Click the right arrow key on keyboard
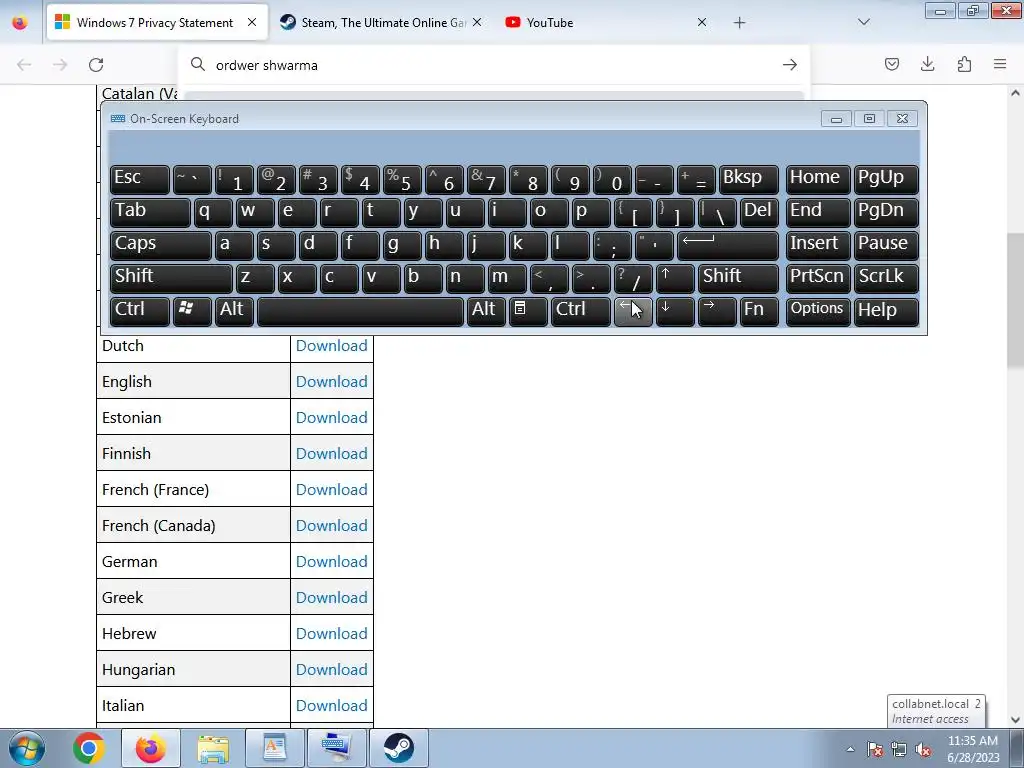This screenshot has width=1024, height=768. (x=716, y=311)
